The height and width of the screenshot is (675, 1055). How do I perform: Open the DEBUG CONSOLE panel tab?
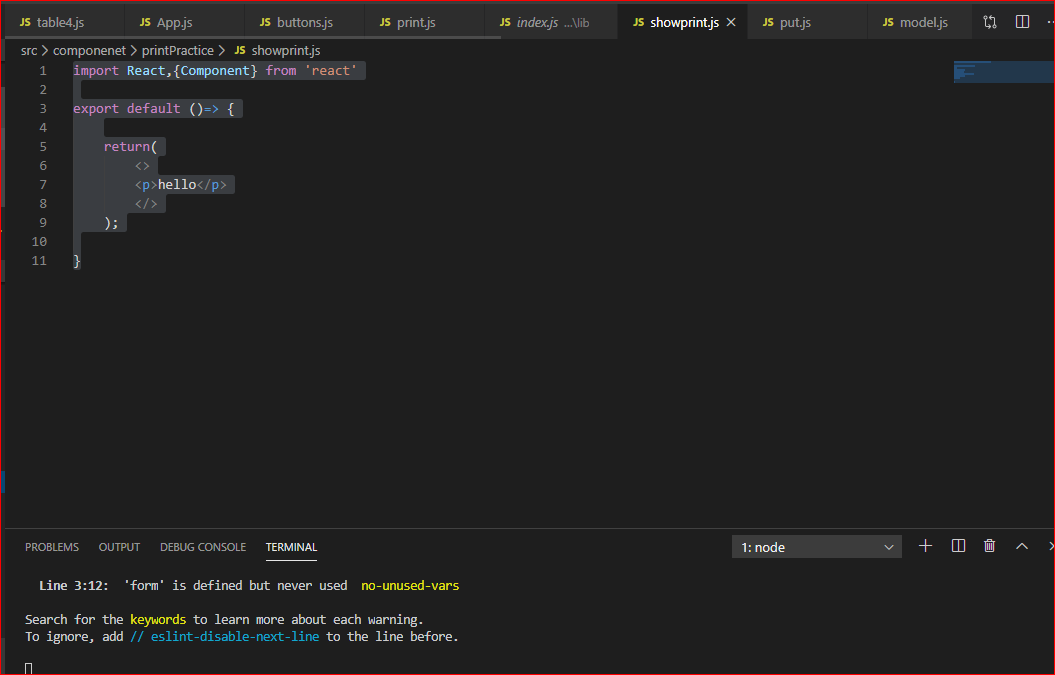[x=203, y=547]
